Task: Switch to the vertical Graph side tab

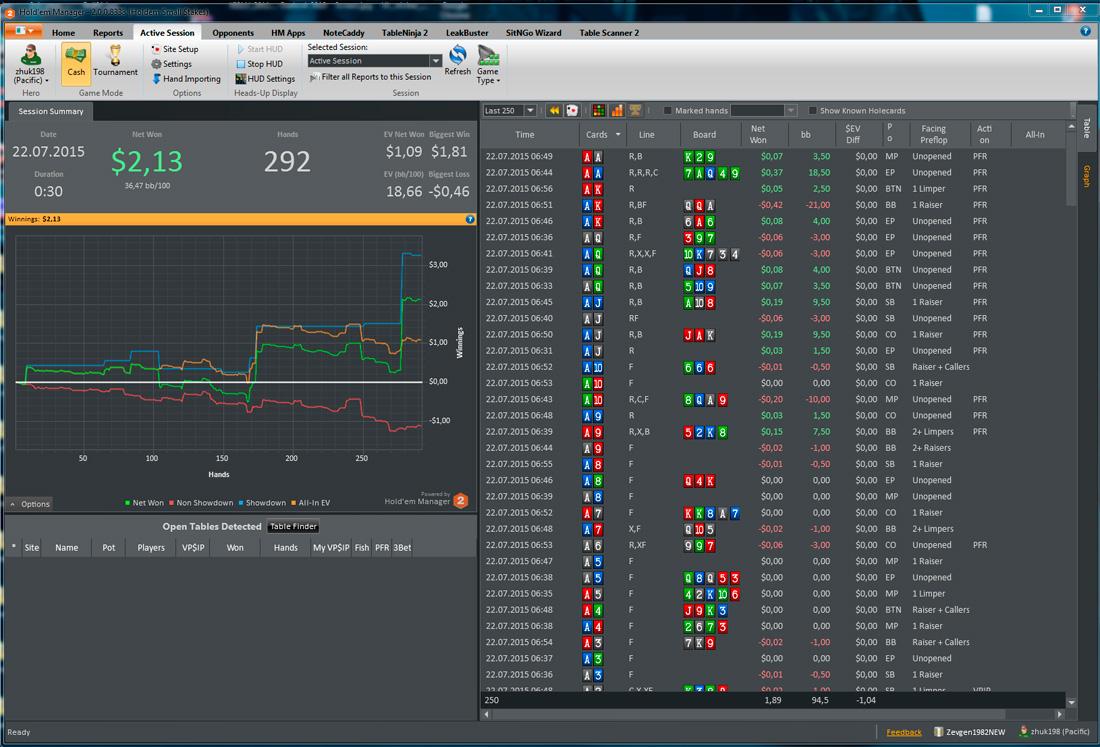Action: point(1086,176)
